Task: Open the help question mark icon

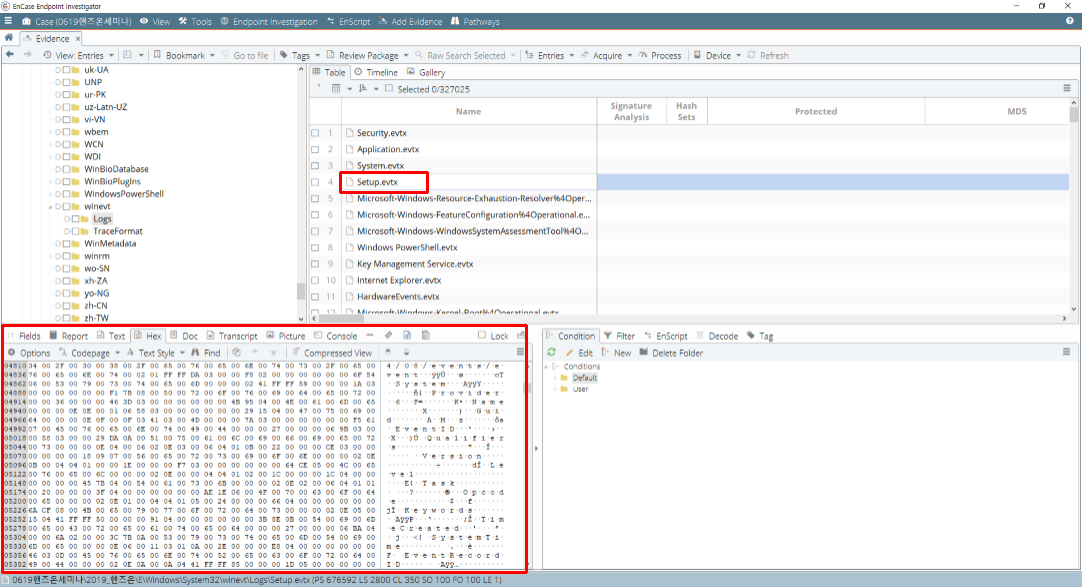Action: pyautogui.click(x=1070, y=21)
